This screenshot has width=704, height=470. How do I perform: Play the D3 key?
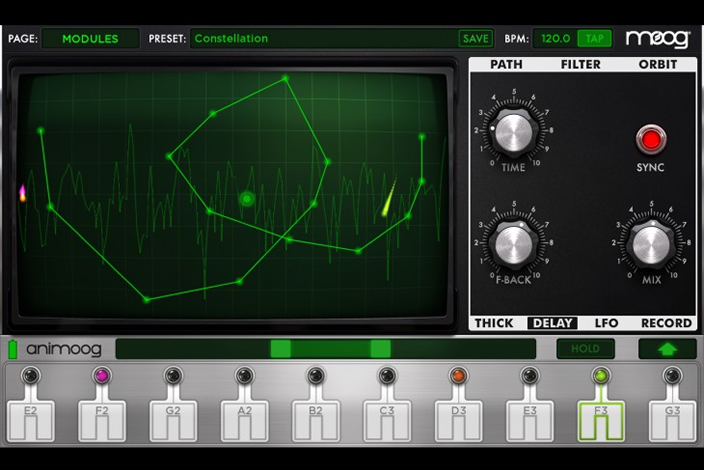458,421
